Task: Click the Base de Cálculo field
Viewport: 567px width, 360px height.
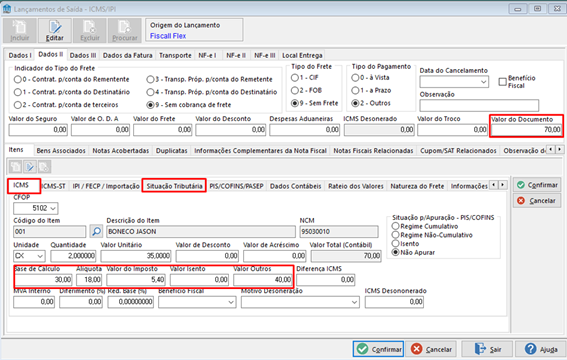Action: (43, 280)
